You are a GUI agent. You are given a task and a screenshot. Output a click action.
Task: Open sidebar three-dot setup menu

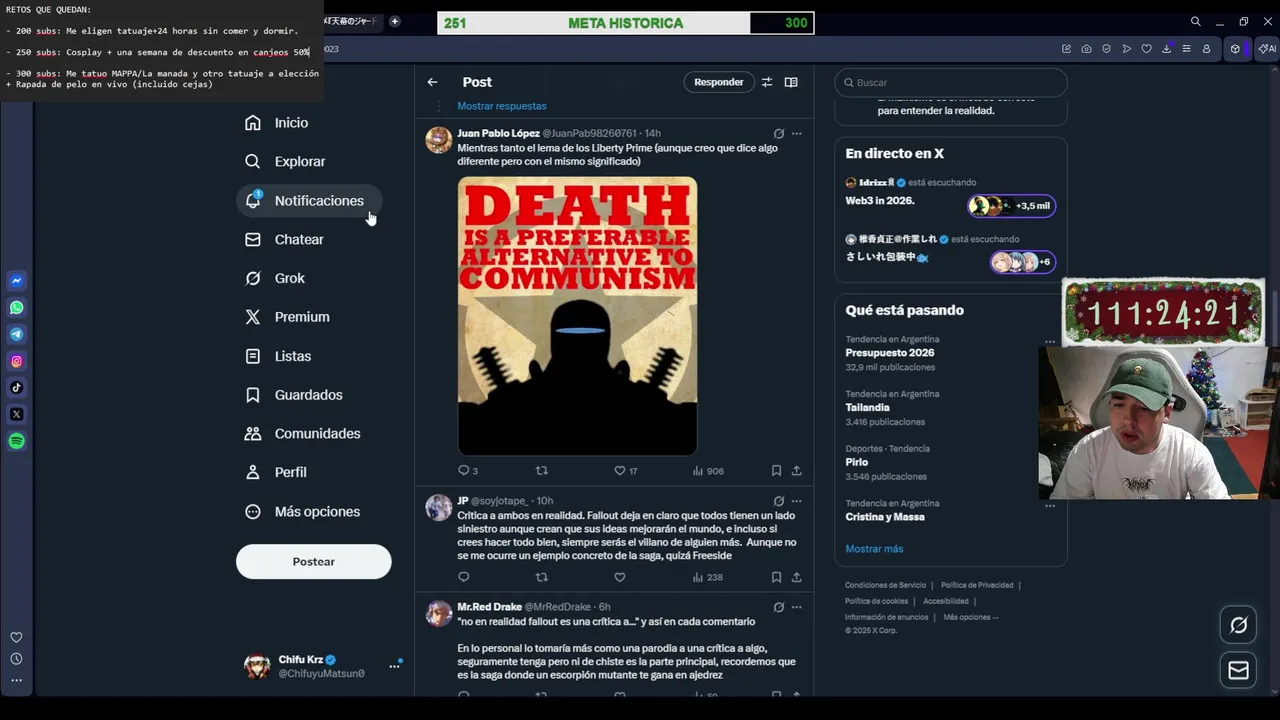(x=16, y=680)
